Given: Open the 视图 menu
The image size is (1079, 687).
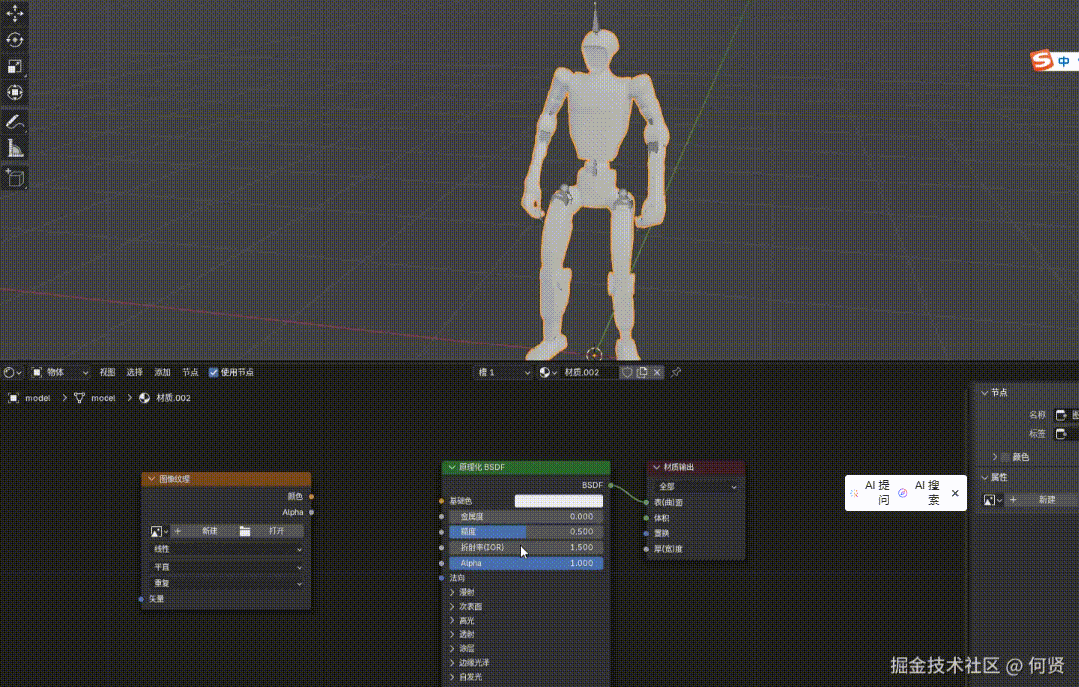Looking at the screenshot, I should point(107,372).
